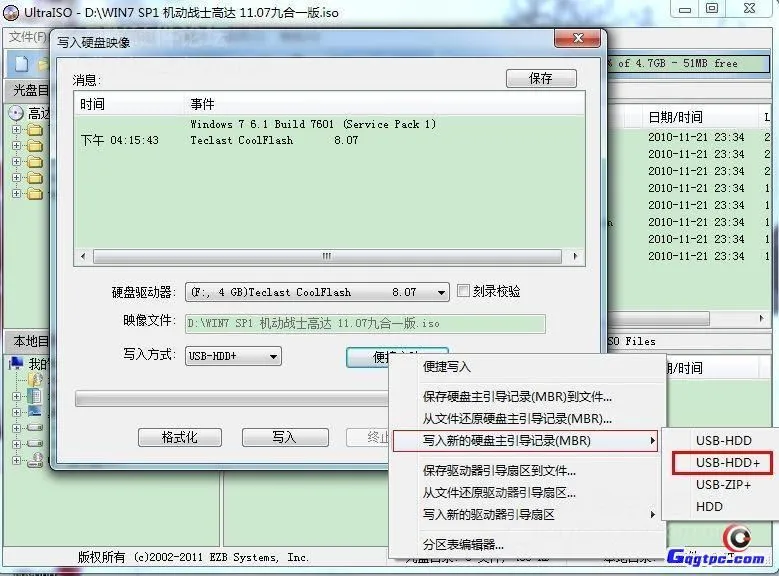The width and height of the screenshot is (779, 576).
Task: Click the disc icon in directory tree
Action: [16, 113]
